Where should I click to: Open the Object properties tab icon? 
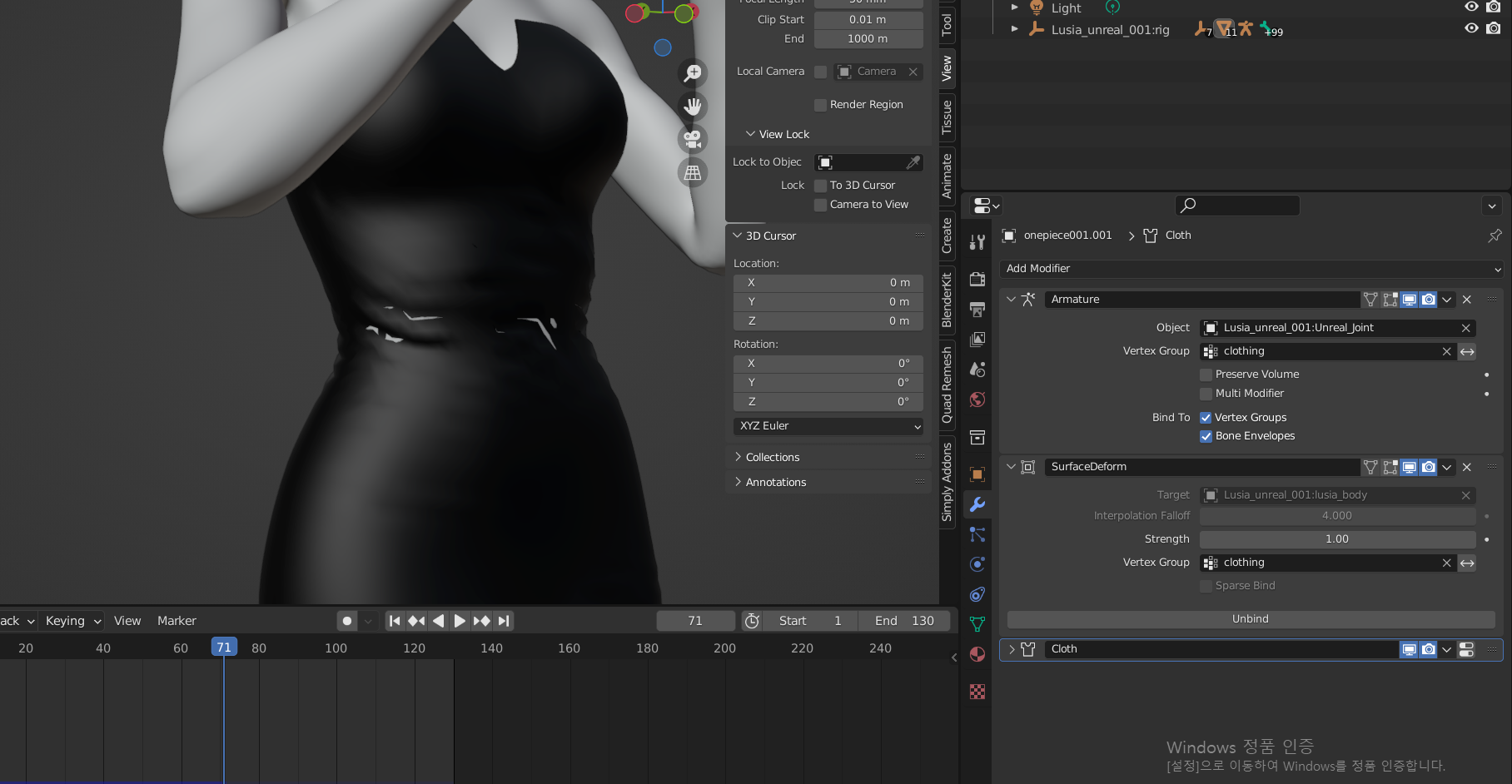point(977,474)
